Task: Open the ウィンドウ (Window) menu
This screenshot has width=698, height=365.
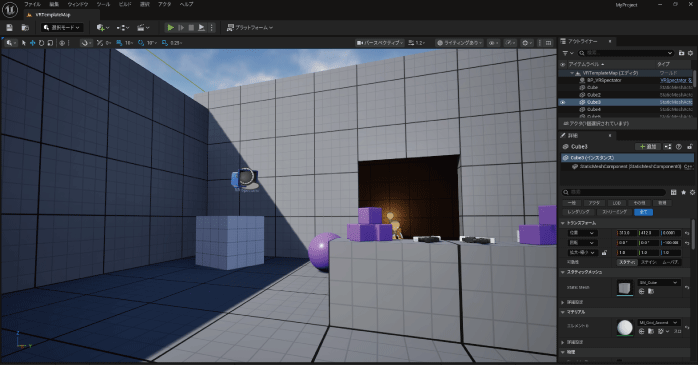Action: tap(78, 4)
